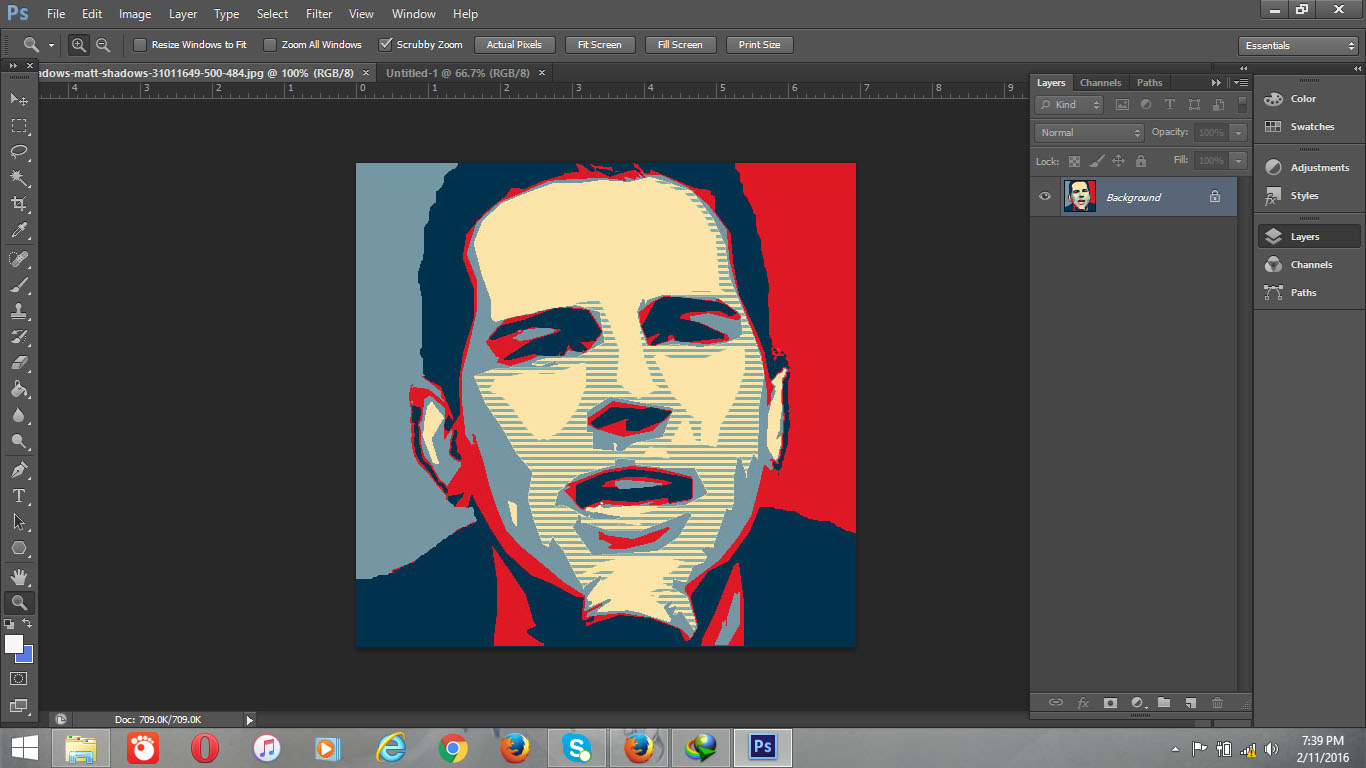Viewport: 1366px width, 768px height.
Task: Select the Rectangular Marquee tool
Action: tap(19, 126)
